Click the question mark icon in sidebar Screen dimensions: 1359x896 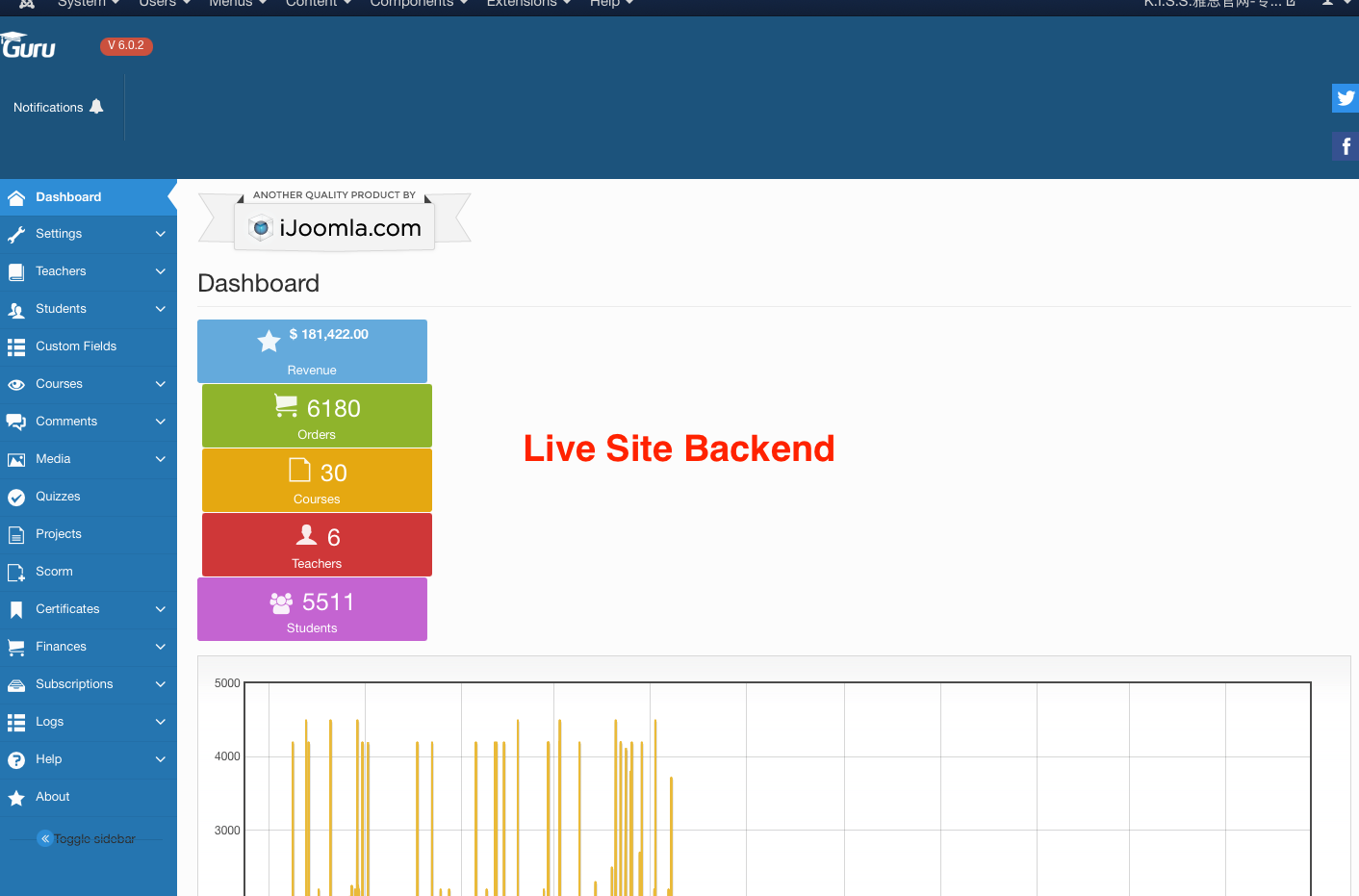coord(16,759)
